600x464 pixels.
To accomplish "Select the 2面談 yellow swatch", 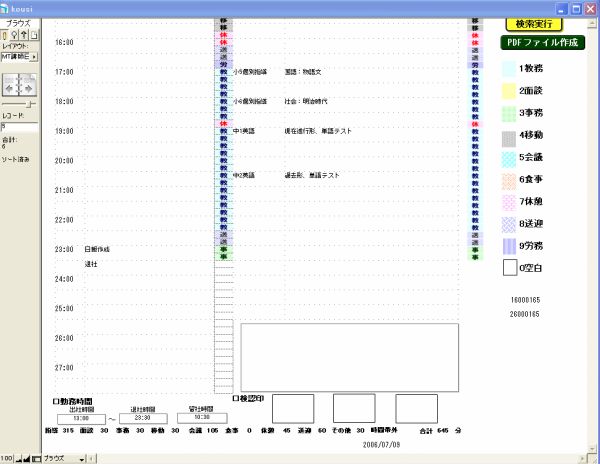I will [x=508, y=91].
